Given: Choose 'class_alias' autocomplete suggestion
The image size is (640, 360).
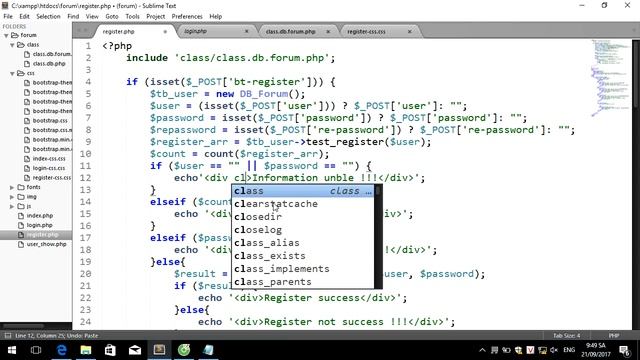Looking at the screenshot, I should (x=303, y=243).
